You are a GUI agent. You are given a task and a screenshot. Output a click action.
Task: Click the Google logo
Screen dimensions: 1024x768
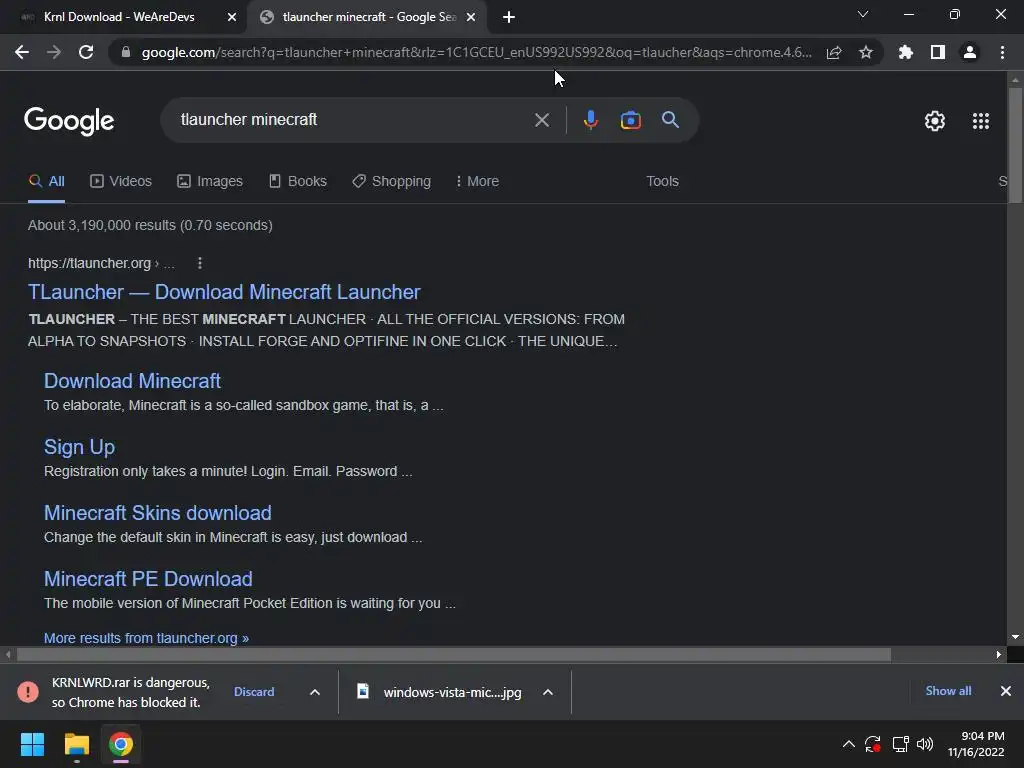69,121
